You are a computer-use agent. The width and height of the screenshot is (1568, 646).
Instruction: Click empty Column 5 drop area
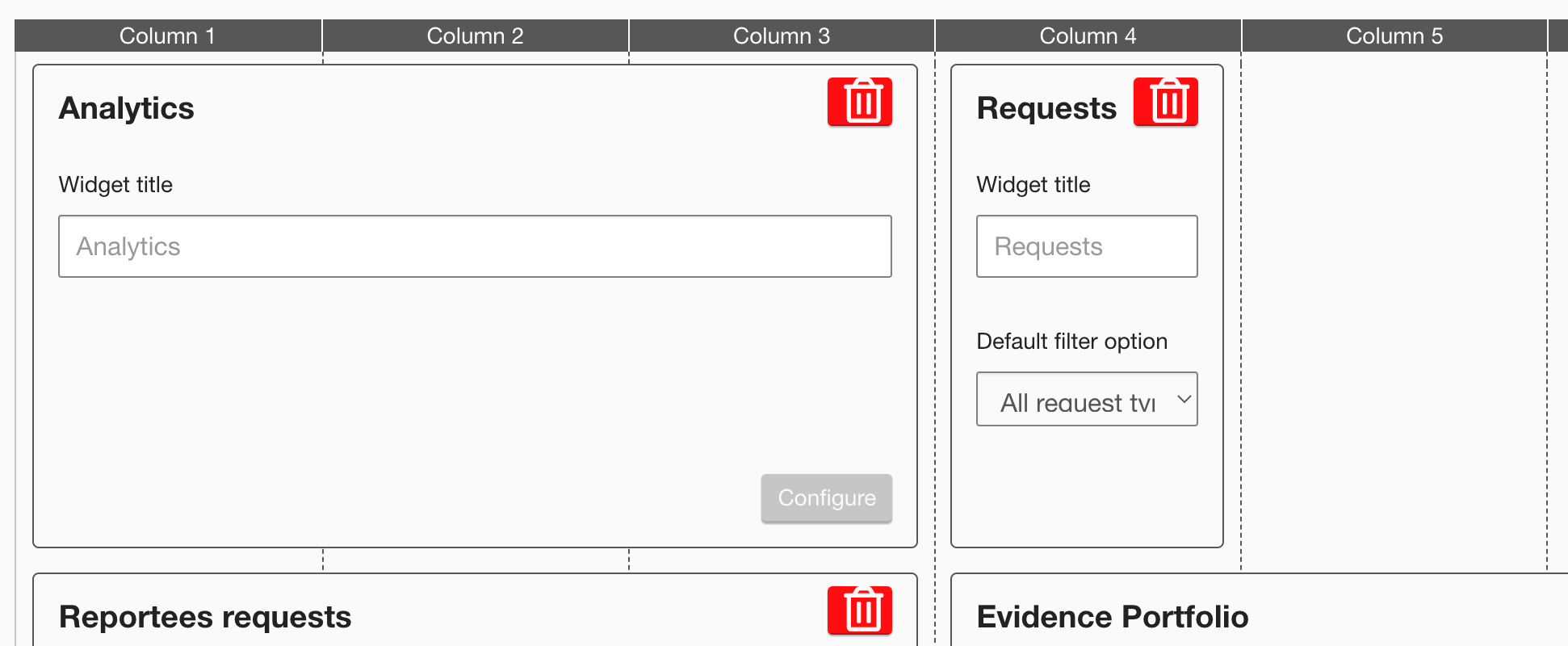pos(1394,307)
